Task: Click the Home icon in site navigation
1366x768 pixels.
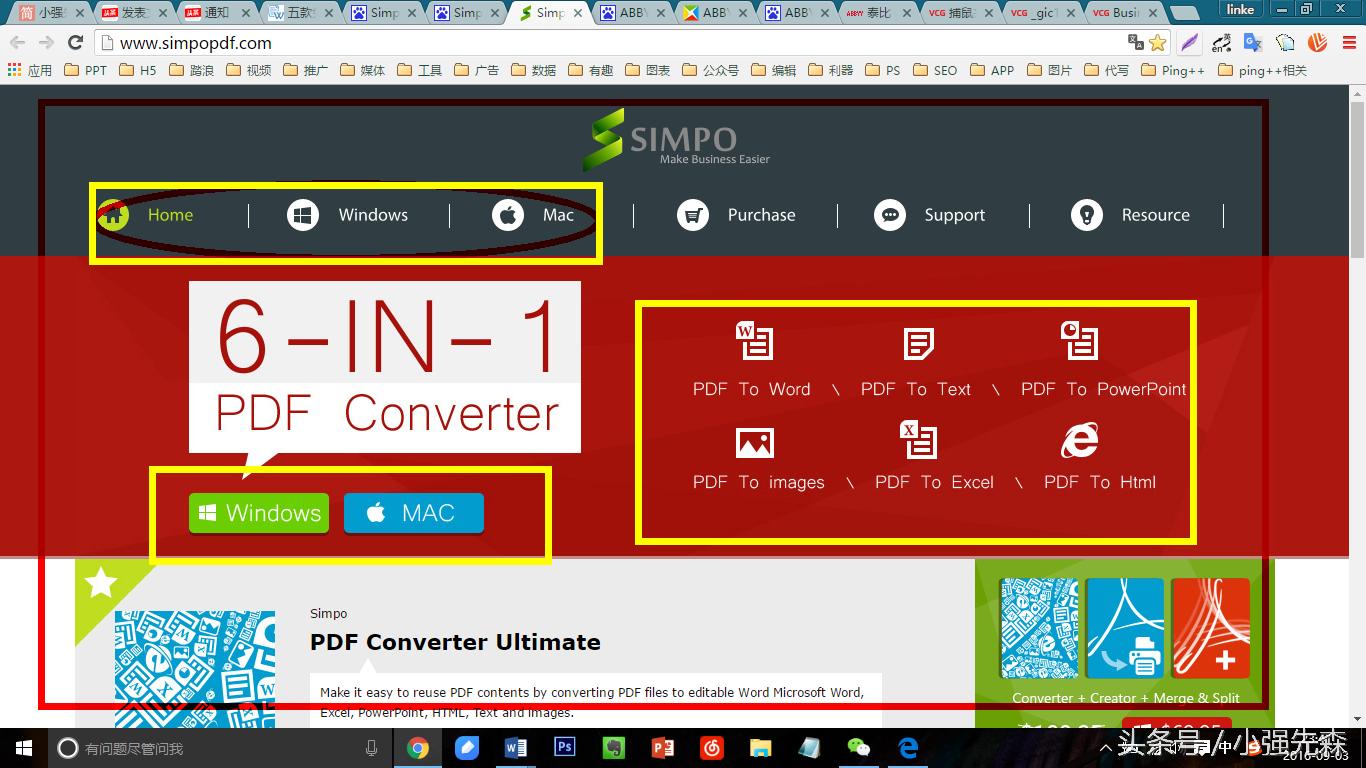Action: click(x=113, y=215)
